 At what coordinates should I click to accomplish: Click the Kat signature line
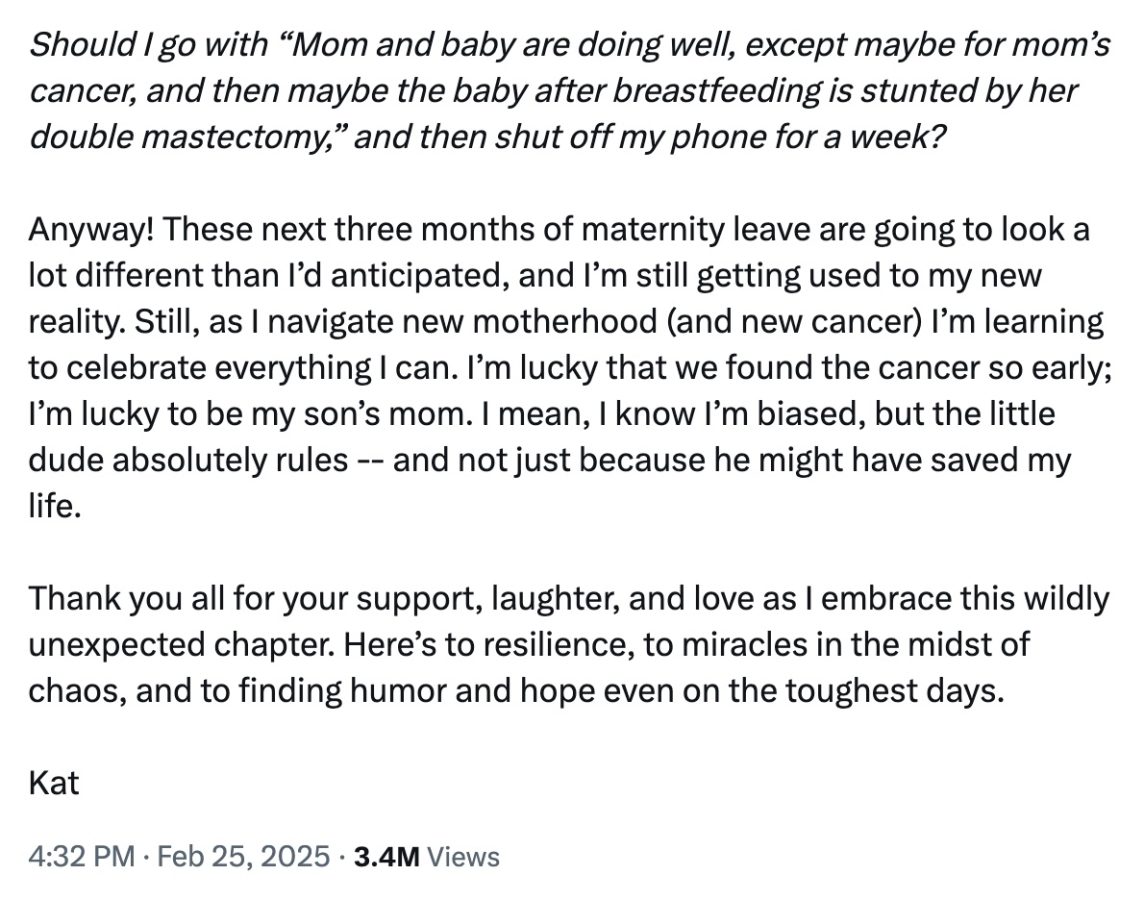[53, 781]
